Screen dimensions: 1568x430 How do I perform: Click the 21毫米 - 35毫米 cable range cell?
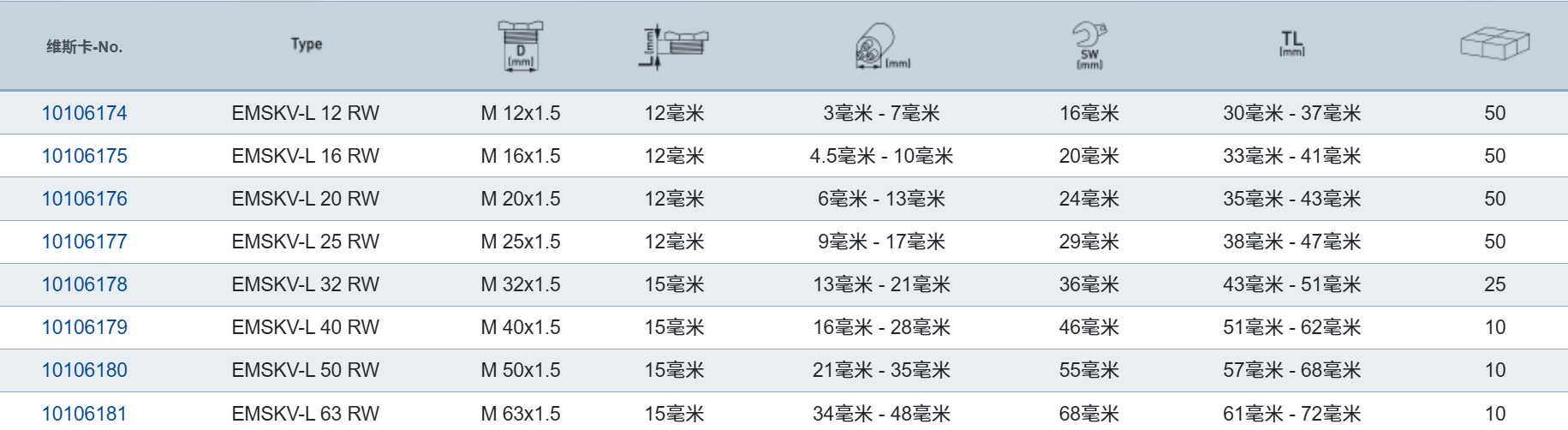tap(881, 370)
